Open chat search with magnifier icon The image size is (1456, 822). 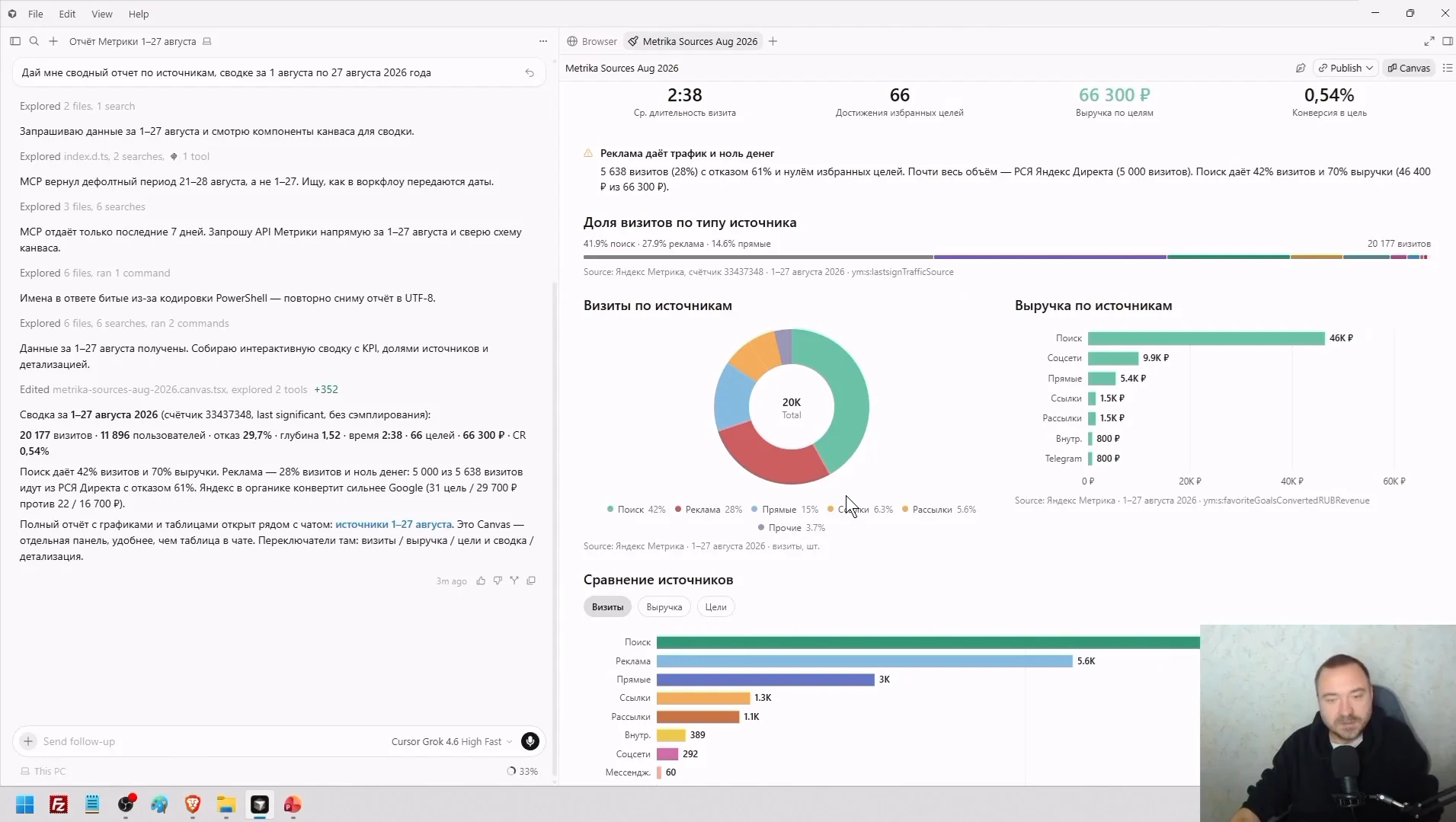coord(34,41)
